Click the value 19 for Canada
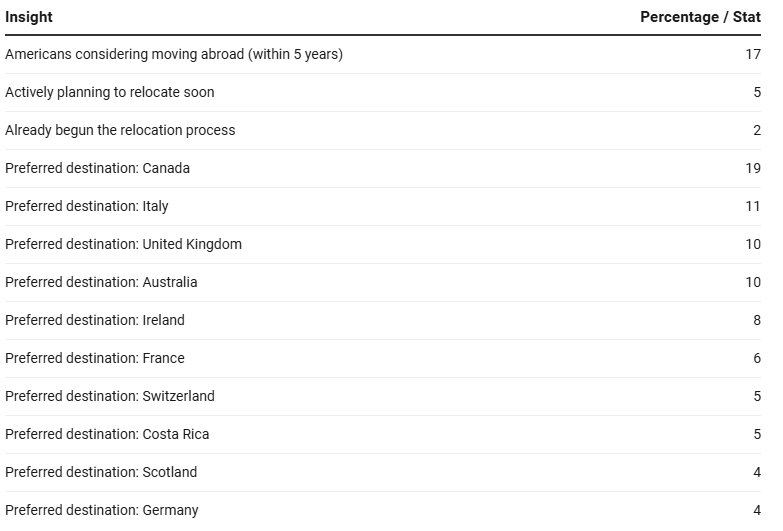783x531 pixels. pyautogui.click(x=753, y=168)
